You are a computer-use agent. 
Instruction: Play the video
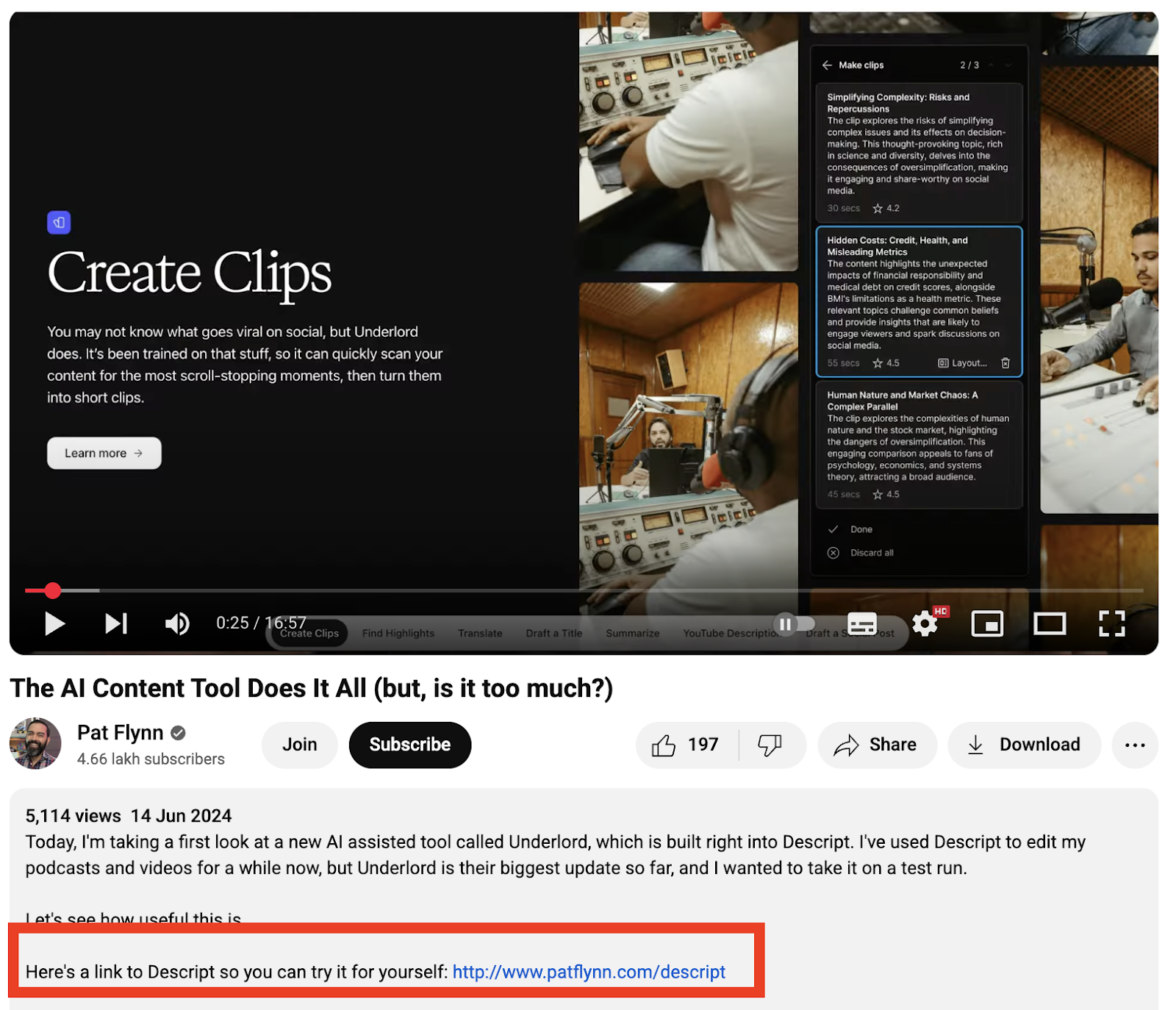[54, 624]
